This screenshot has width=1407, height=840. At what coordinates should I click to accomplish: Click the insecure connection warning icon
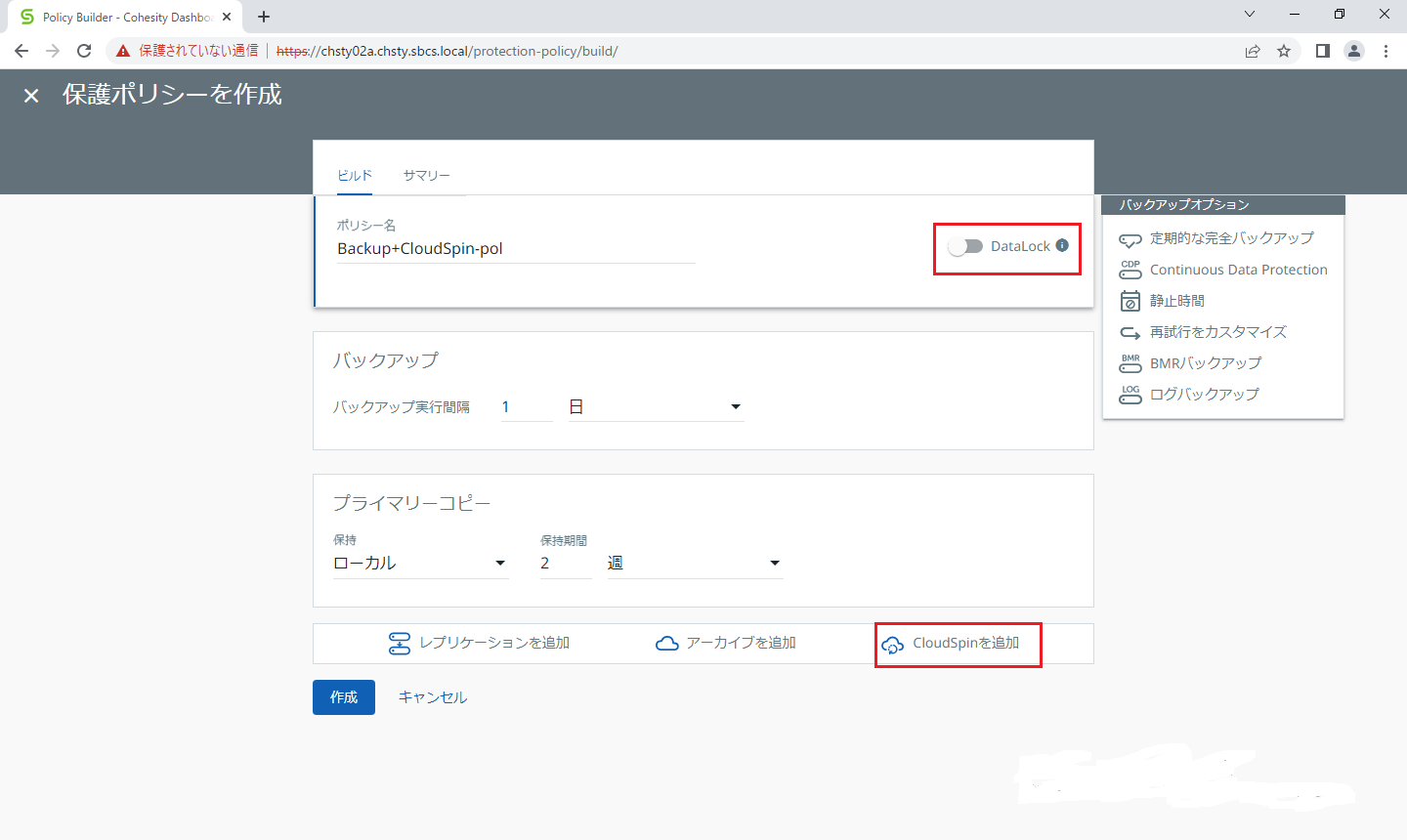123,51
